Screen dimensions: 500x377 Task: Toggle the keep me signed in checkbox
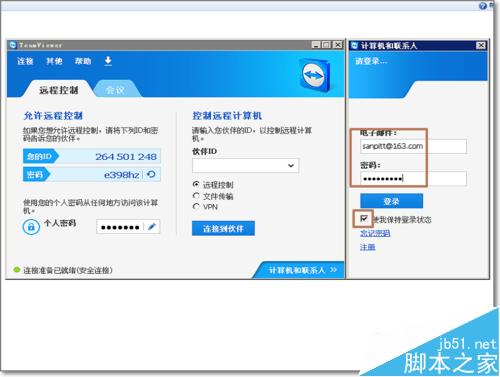[364, 219]
